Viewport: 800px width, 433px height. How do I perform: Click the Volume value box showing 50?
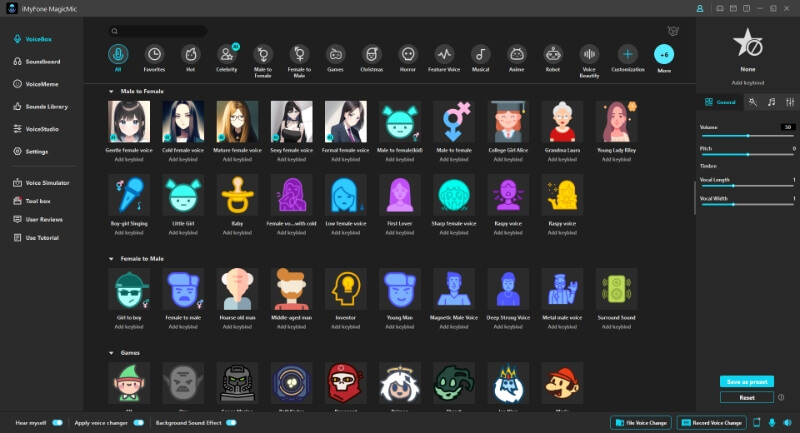click(788, 127)
